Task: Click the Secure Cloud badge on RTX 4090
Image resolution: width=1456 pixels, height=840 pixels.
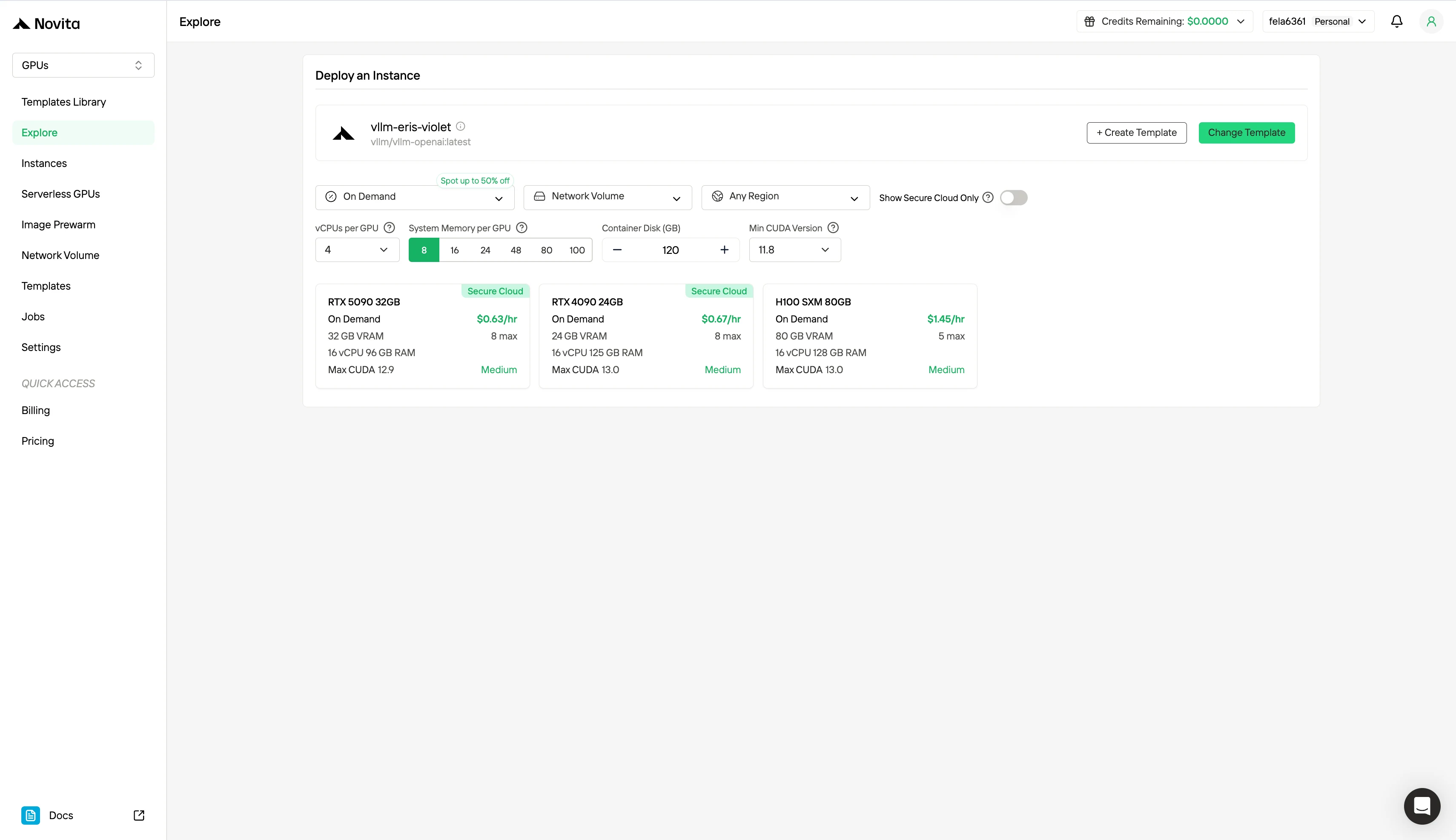Action: tap(719, 291)
